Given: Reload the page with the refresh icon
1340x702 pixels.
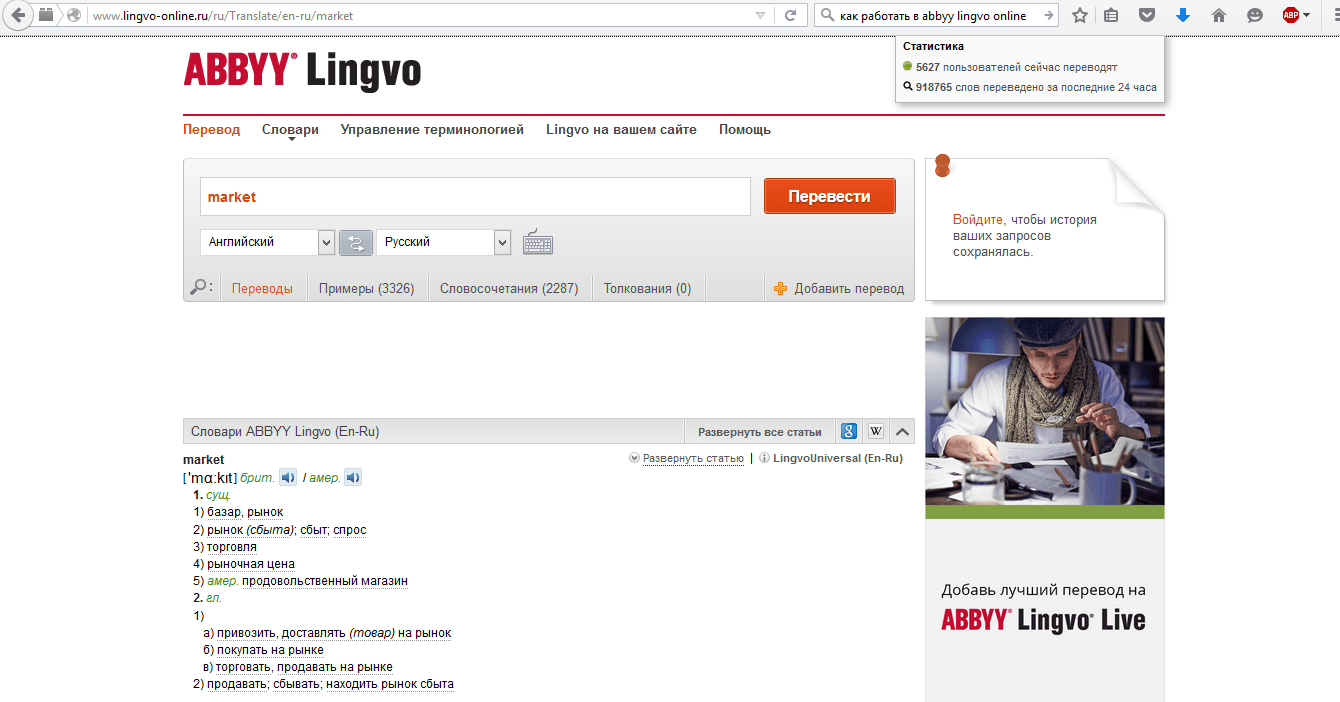Looking at the screenshot, I should [x=790, y=15].
